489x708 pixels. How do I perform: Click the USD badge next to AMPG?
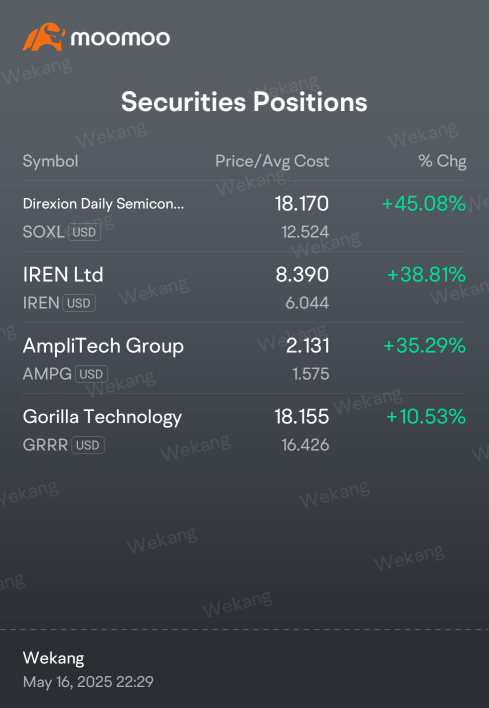[x=91, y=374]
